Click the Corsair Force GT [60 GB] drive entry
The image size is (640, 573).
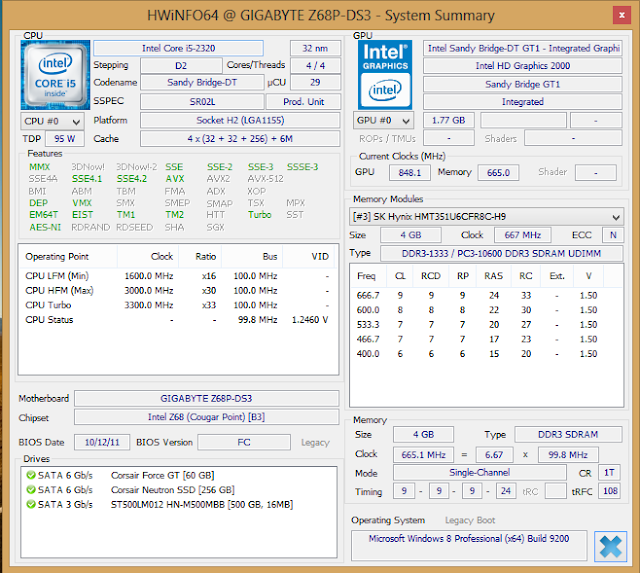pyautogui.click(x=162, y=475)
